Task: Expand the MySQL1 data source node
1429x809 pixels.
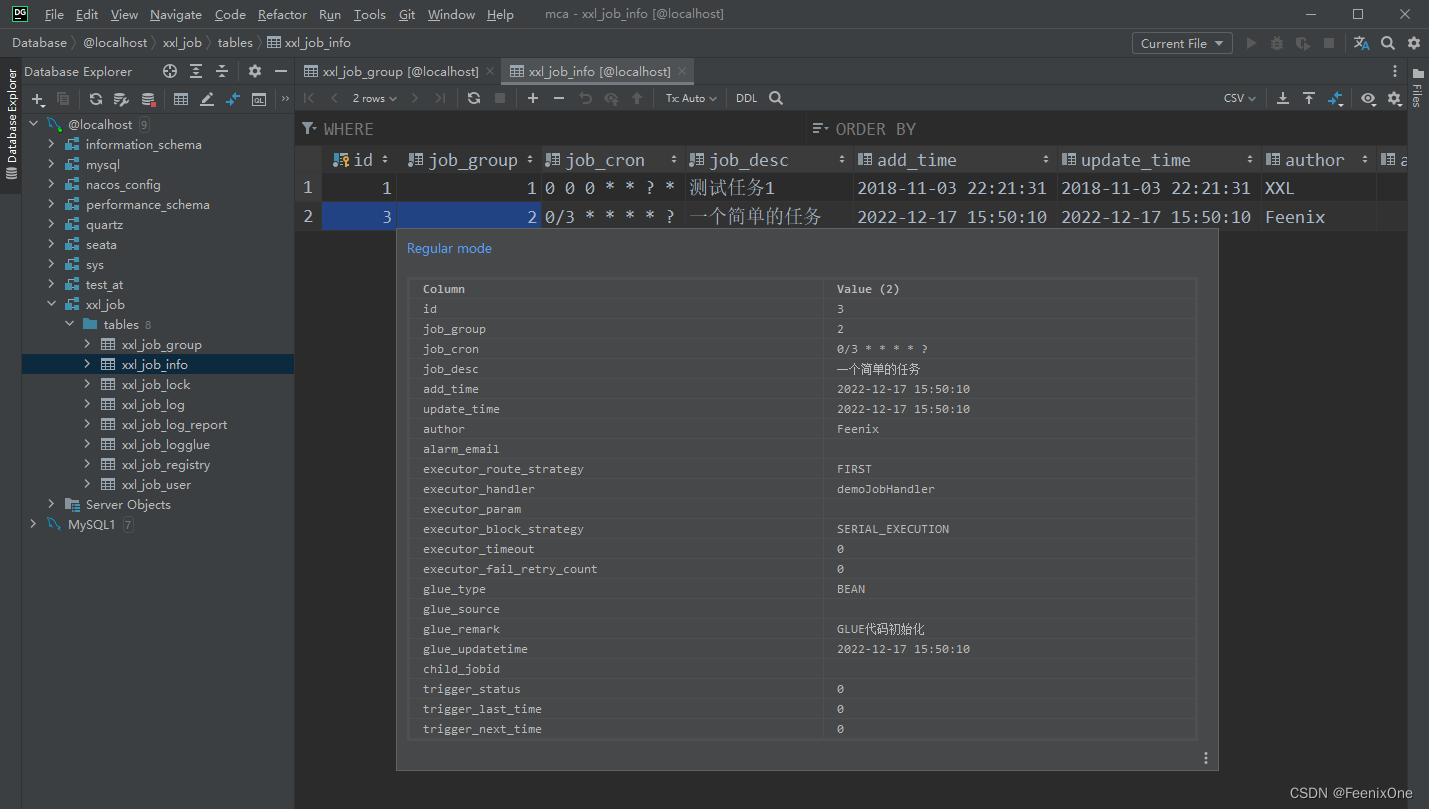Action: coord(34,524)
